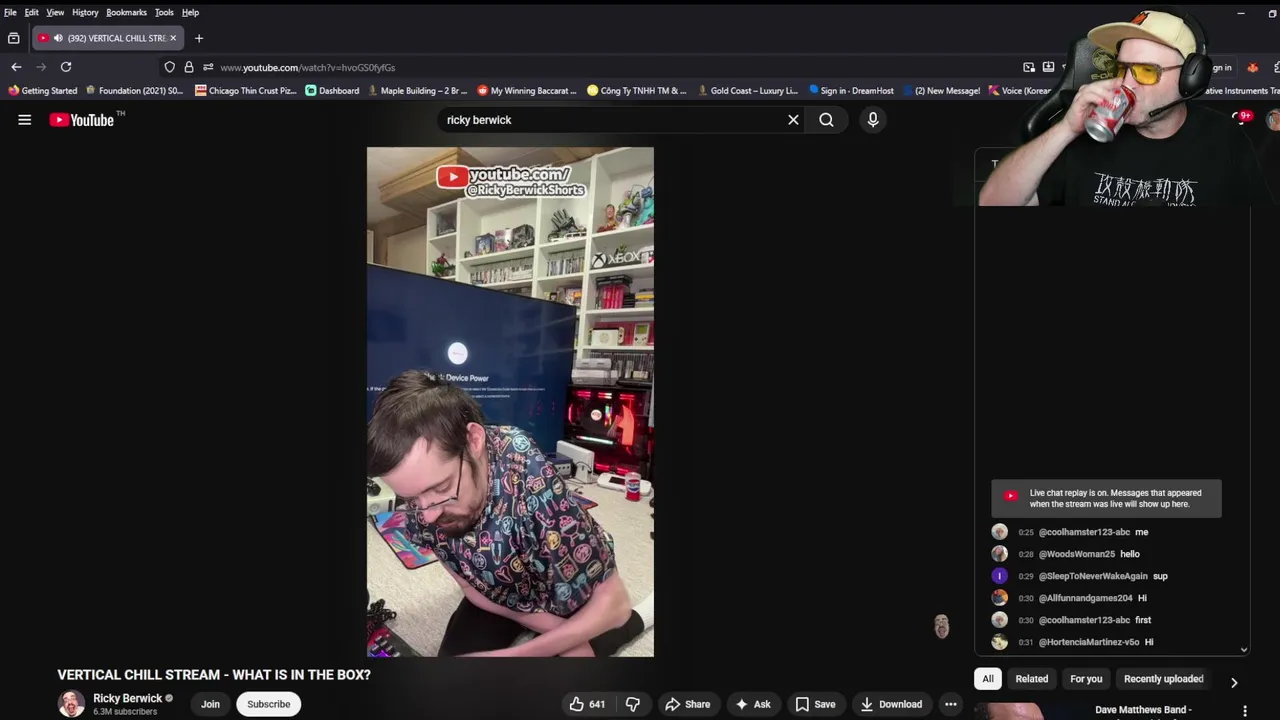Open the Maple Building bookmark
The height and width of the screenshot is (720, 1280).
click(x=417, y=91)
